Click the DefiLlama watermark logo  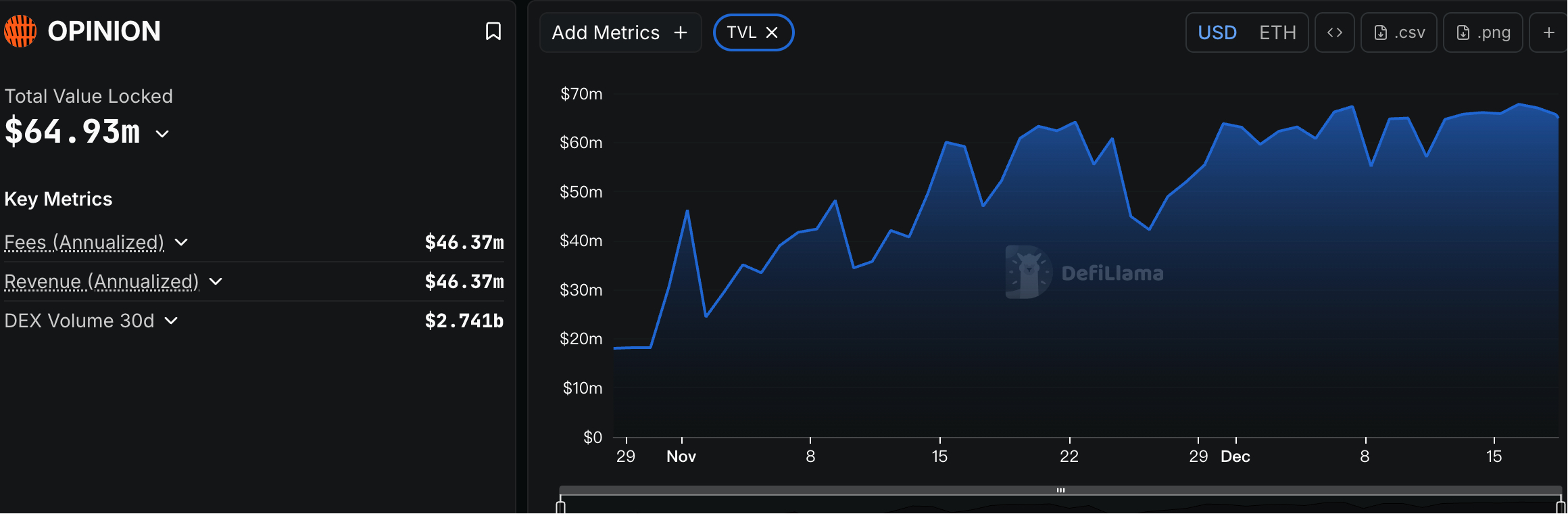point(1029,272)
